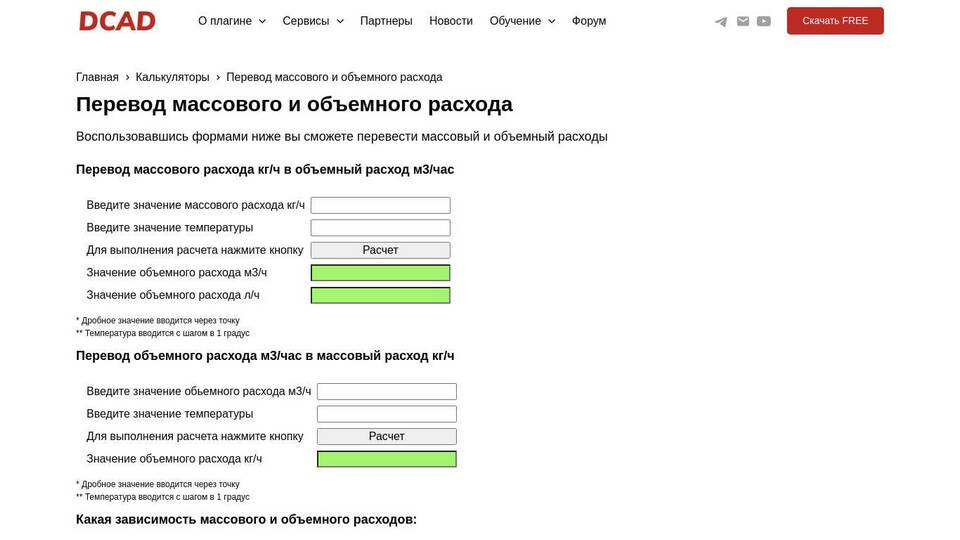Click heading 'Перевод массового расхода кг/ч в объемный расход м3/час'
The image size is (960, 540).
click(x=265, y=170)
